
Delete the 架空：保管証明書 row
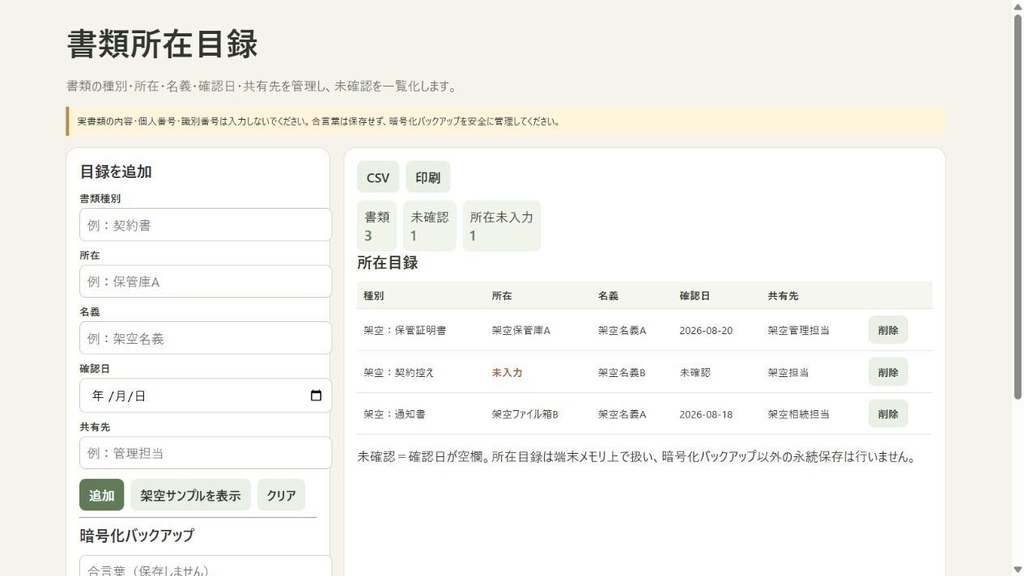point(888,330)
